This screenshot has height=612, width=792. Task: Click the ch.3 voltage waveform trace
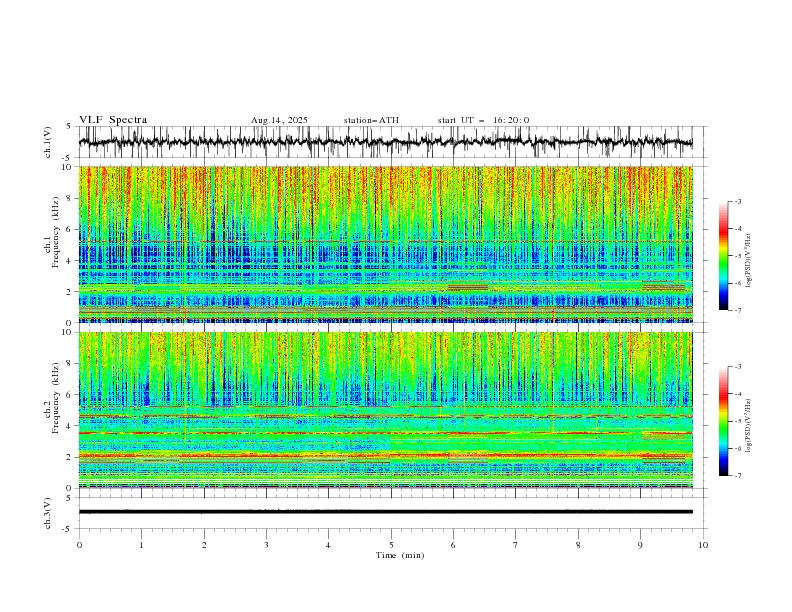pos(385,512)
